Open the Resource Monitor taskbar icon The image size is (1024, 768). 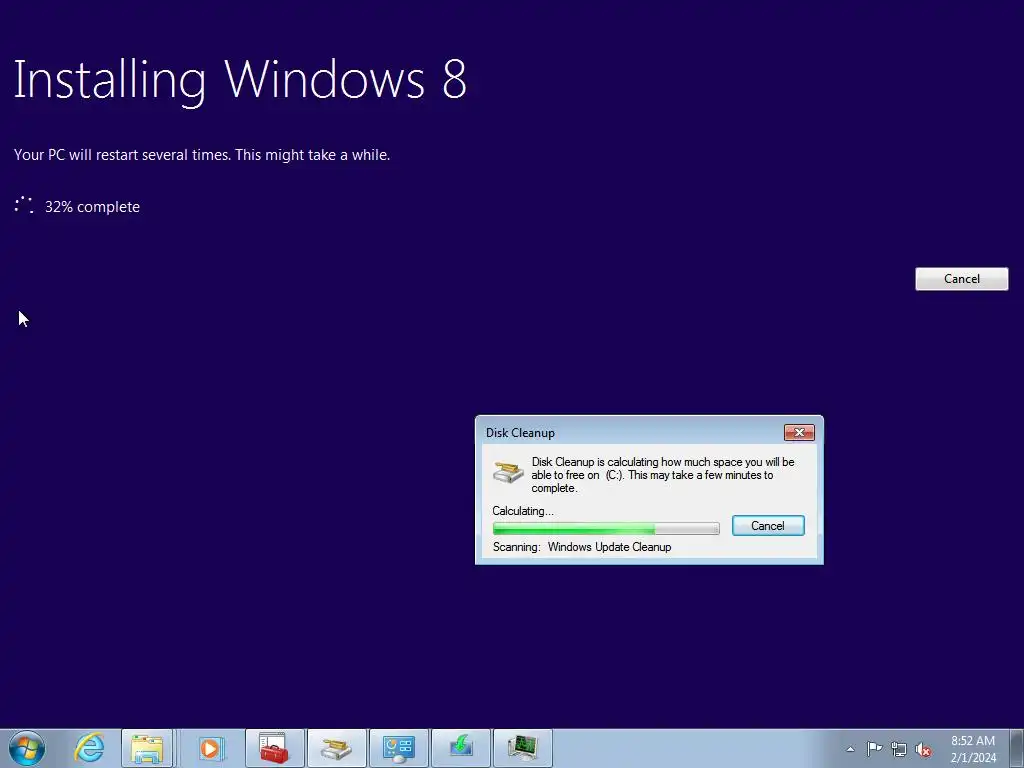(x=522, y=748)
